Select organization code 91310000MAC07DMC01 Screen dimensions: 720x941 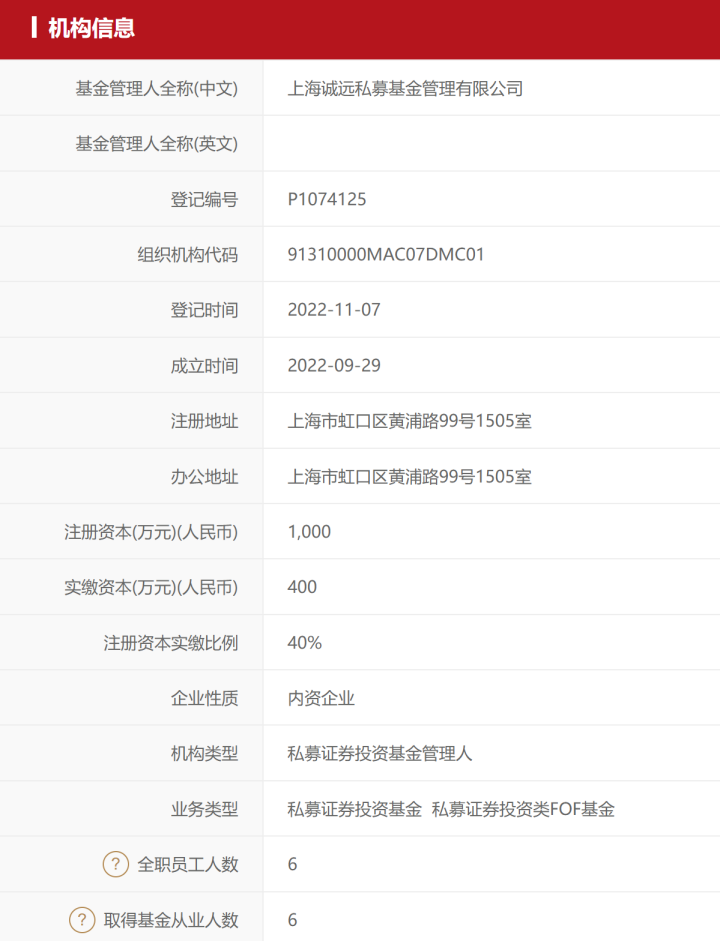click(x=386, y=254)
